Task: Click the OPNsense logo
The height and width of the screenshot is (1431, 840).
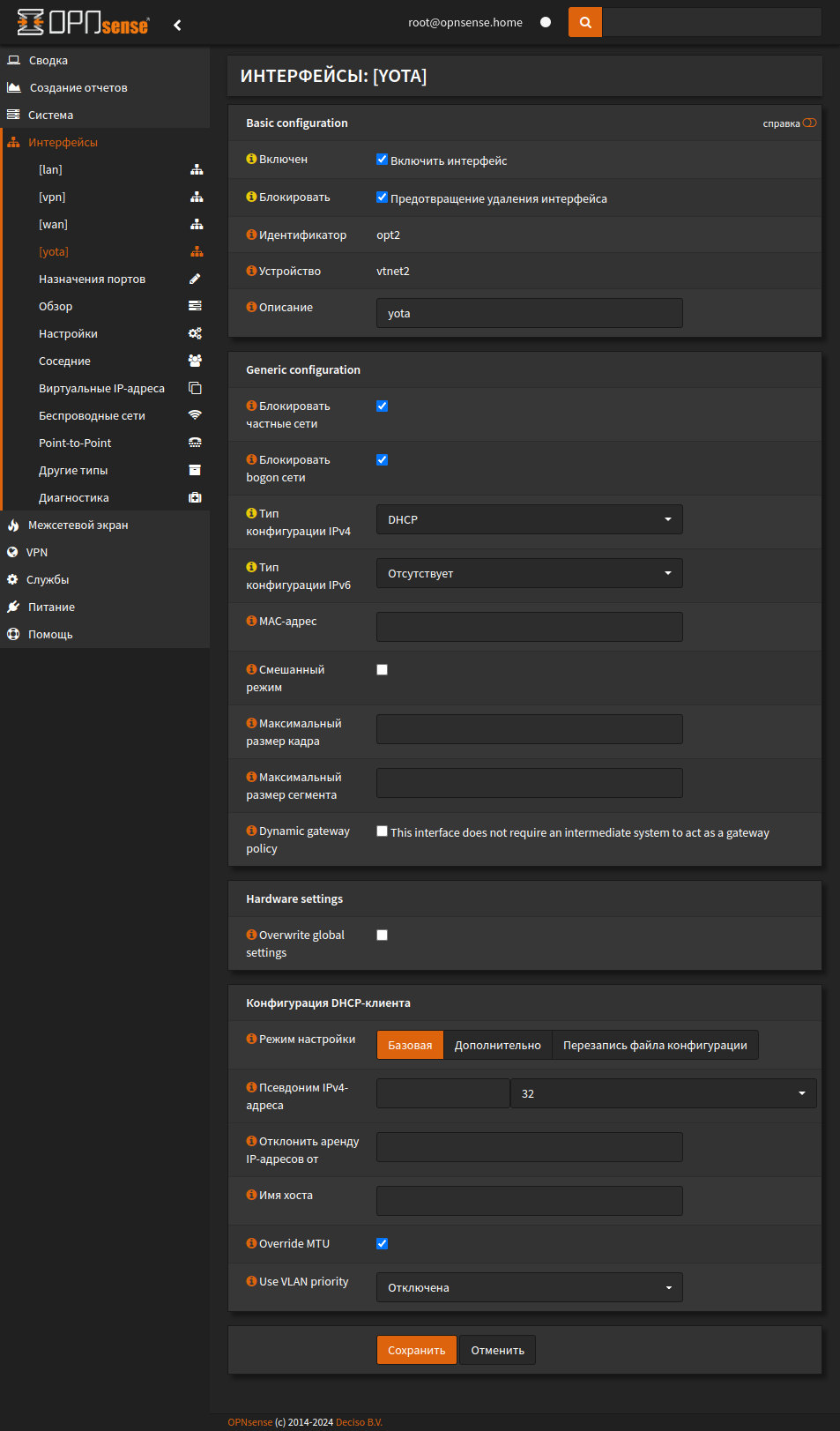Action: (84, 23)
